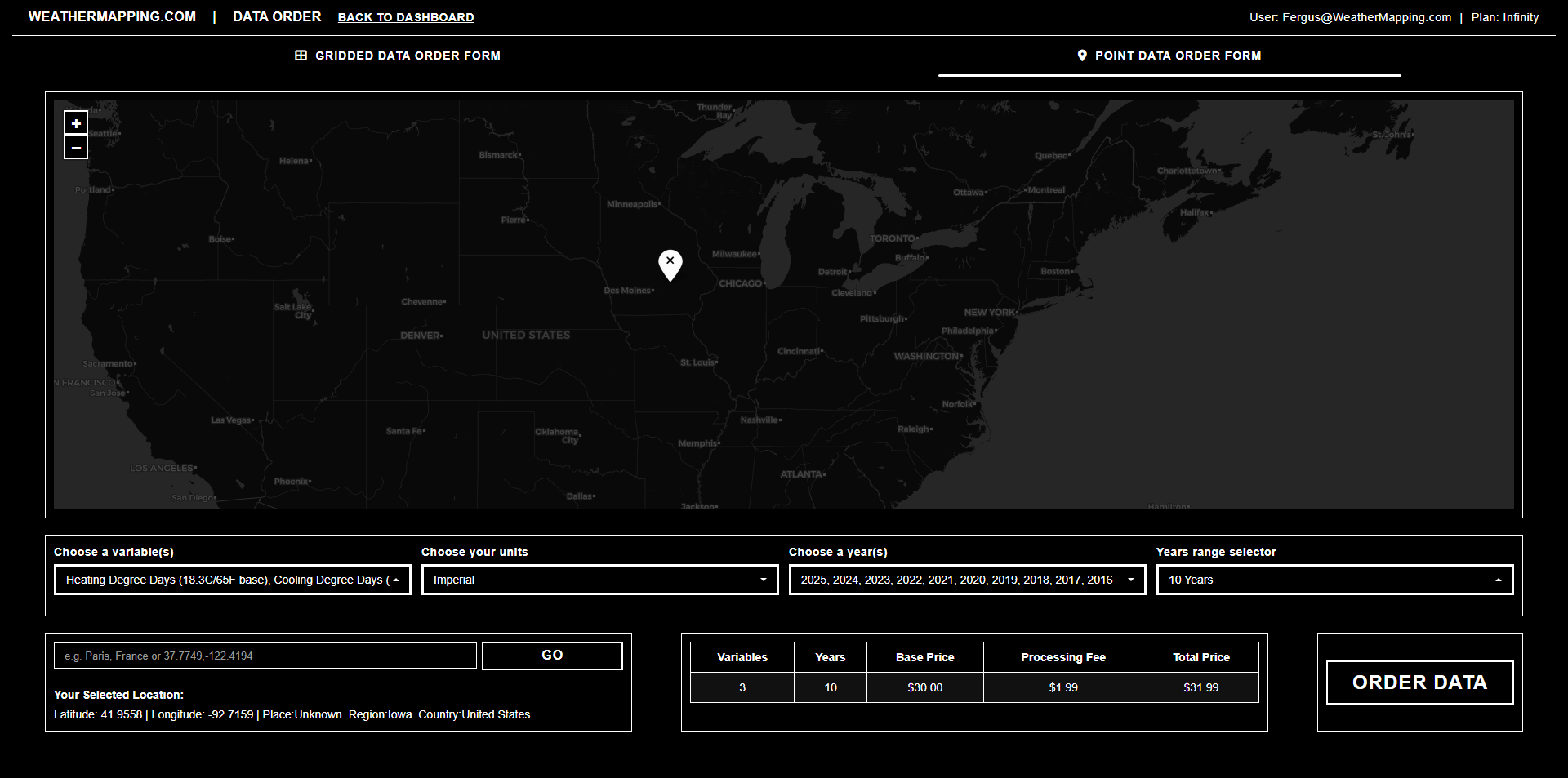1568x778 pixels.
Task: Click the grid icon beside Gridded Data Order Form
Action: pos(301,56)
